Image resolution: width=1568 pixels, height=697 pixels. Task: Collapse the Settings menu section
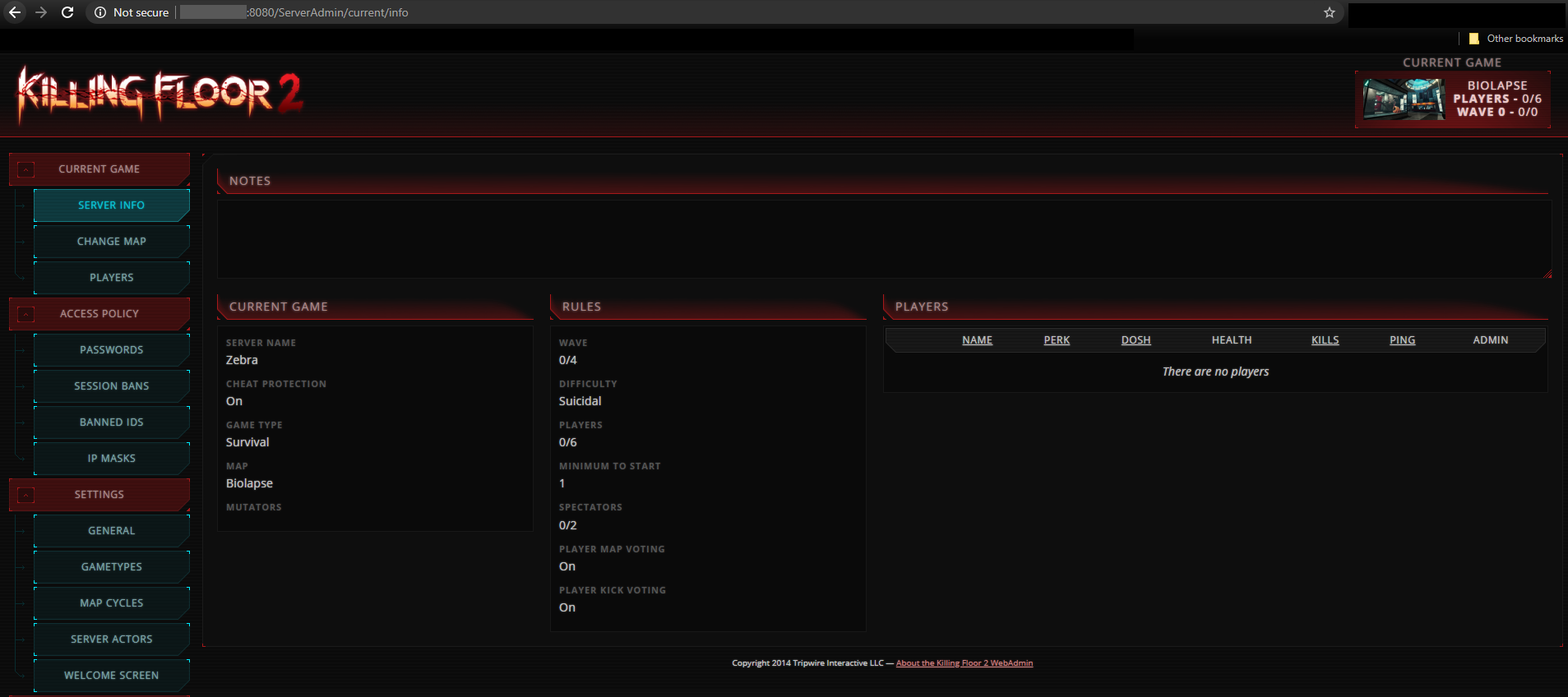26,495
